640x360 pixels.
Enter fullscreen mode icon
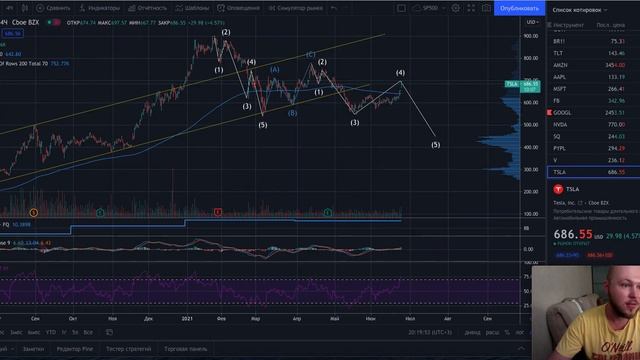tap(471, 8)
